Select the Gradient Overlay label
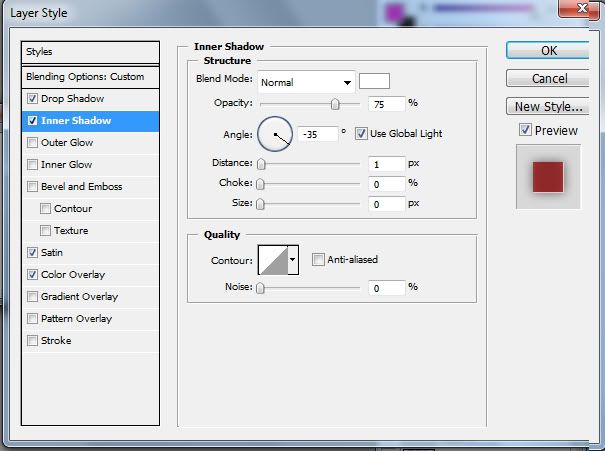Viewport: 605px width, 451px height. tap(79, 297)
